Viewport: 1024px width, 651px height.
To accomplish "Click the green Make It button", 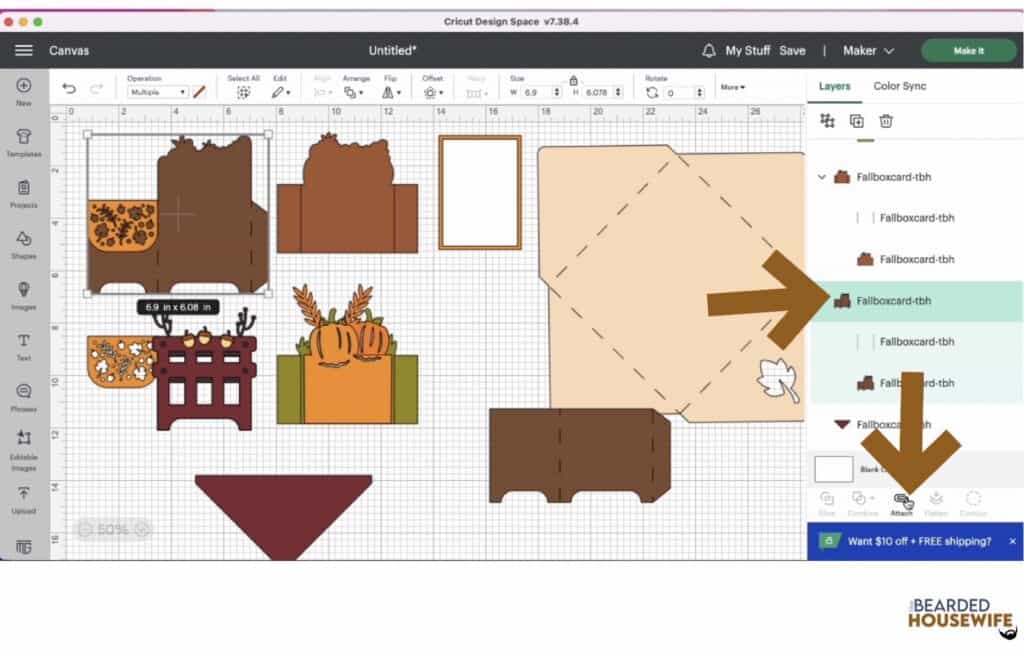I will [x=967, y=50].
